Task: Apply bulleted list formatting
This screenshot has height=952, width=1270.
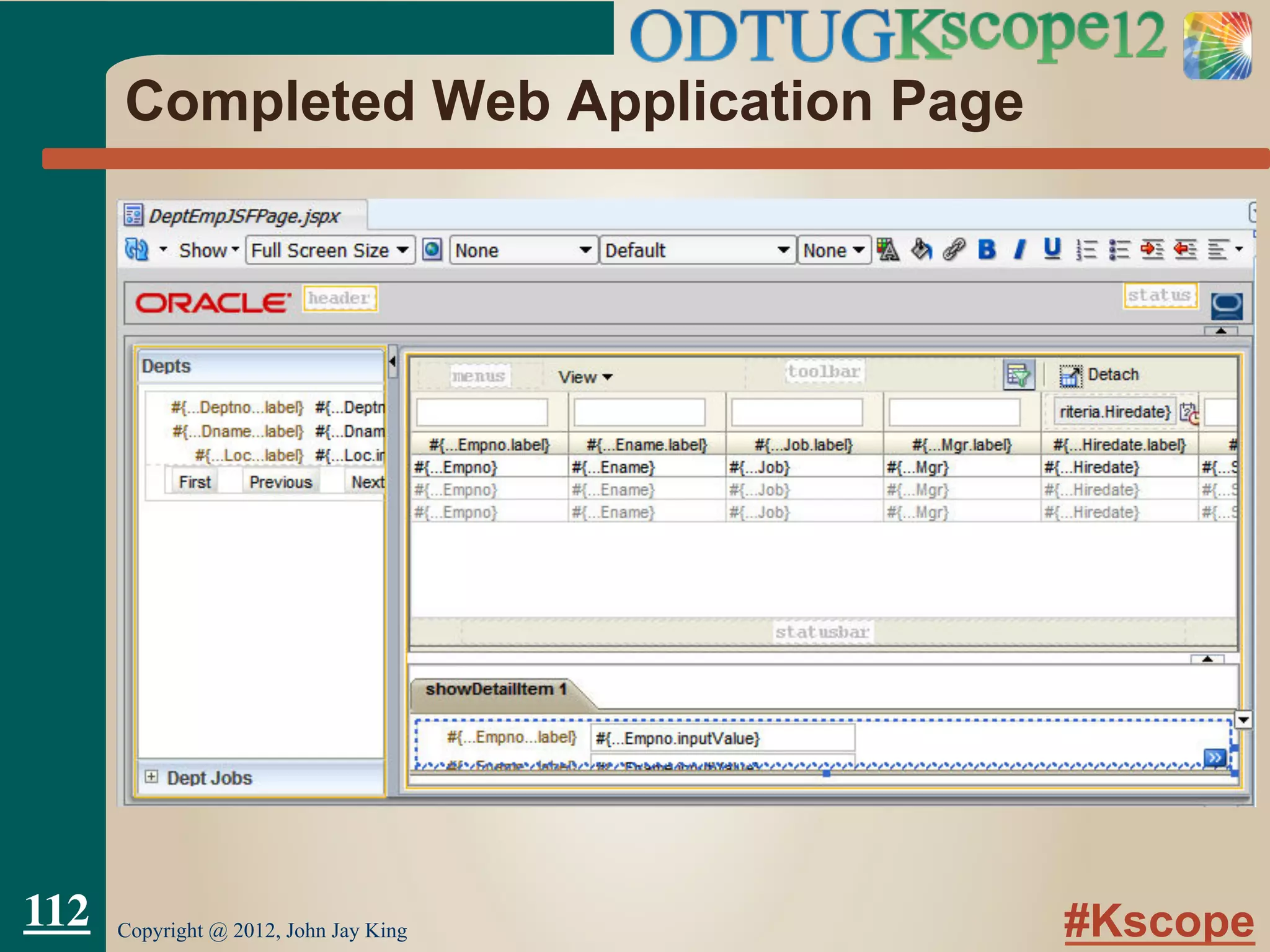Action: 1119,250
